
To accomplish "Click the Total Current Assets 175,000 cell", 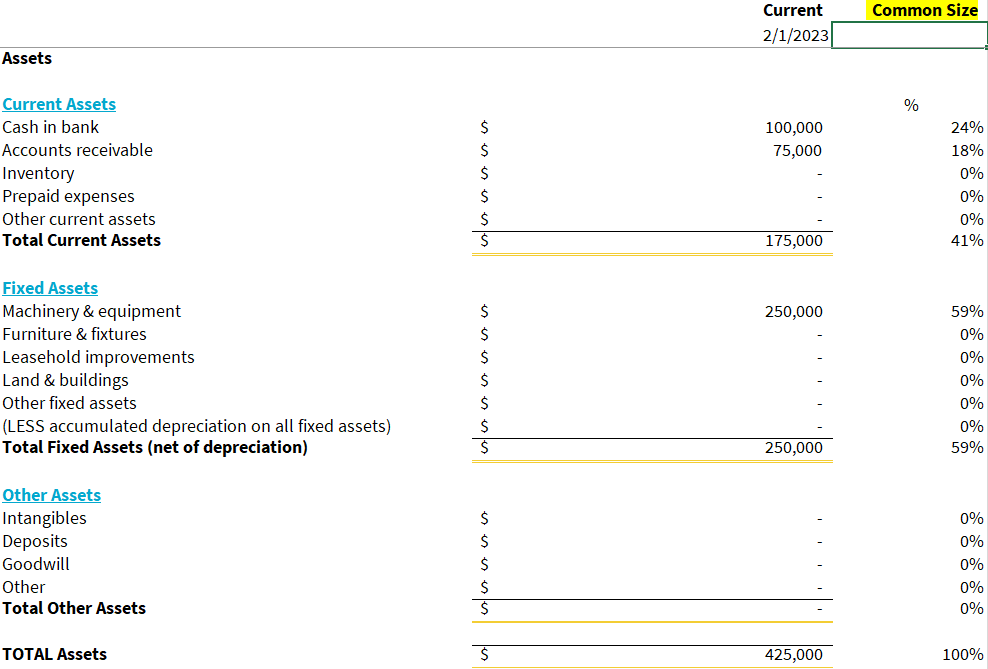I will coord(795,240).
